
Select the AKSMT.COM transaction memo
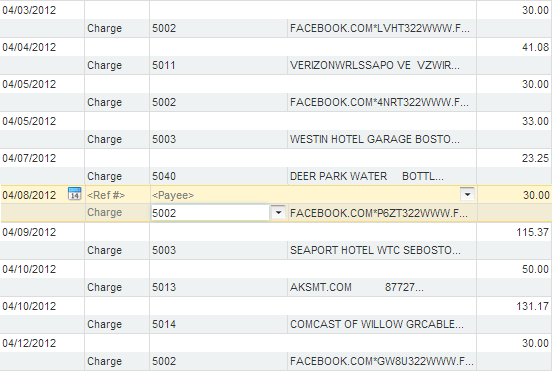coord(357,287)
